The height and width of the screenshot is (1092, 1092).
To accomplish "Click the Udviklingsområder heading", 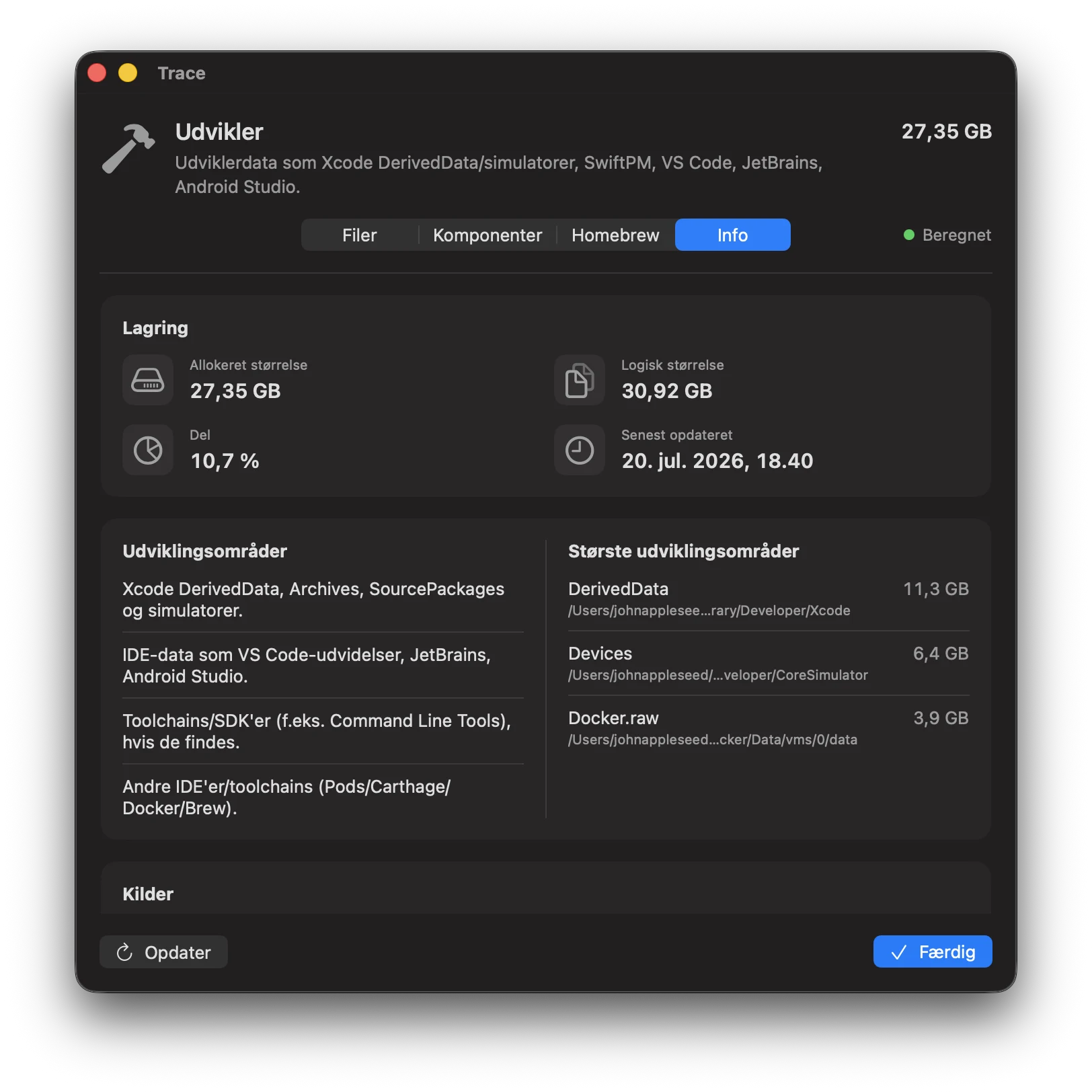I will [205, 551].
